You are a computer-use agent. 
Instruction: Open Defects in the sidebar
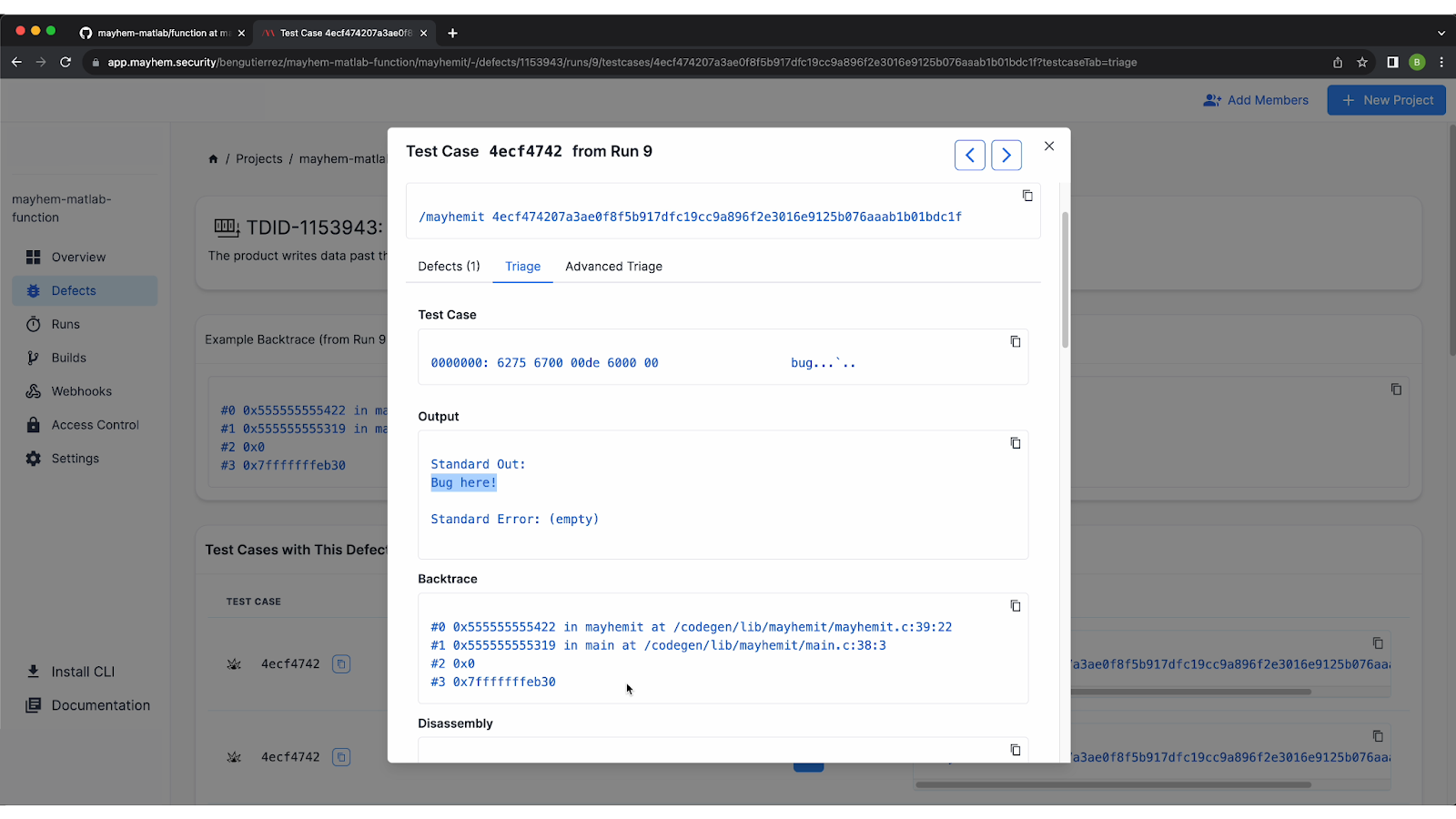85,291
